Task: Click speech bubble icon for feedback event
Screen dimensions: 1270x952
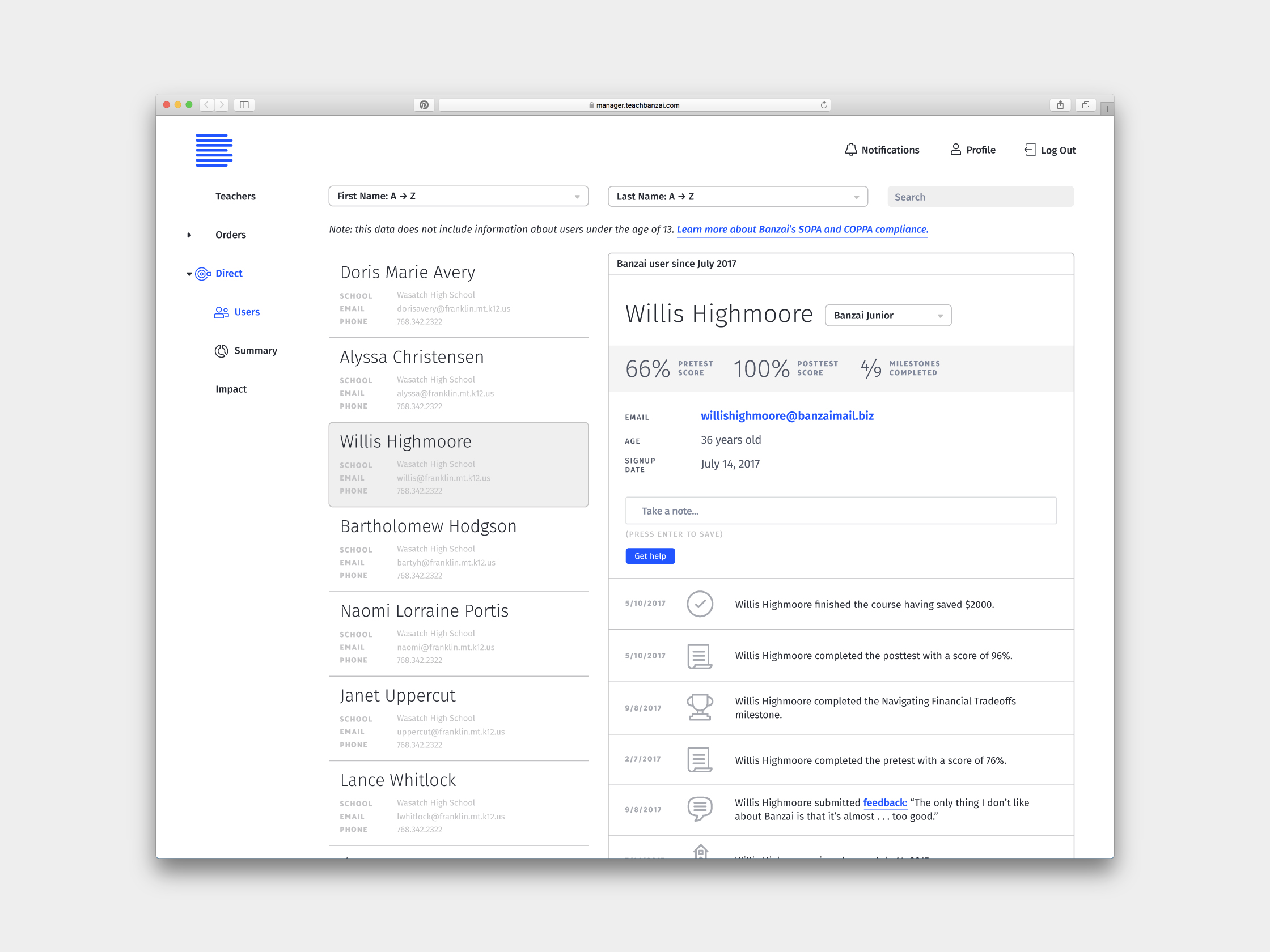Action: [700, 809]
